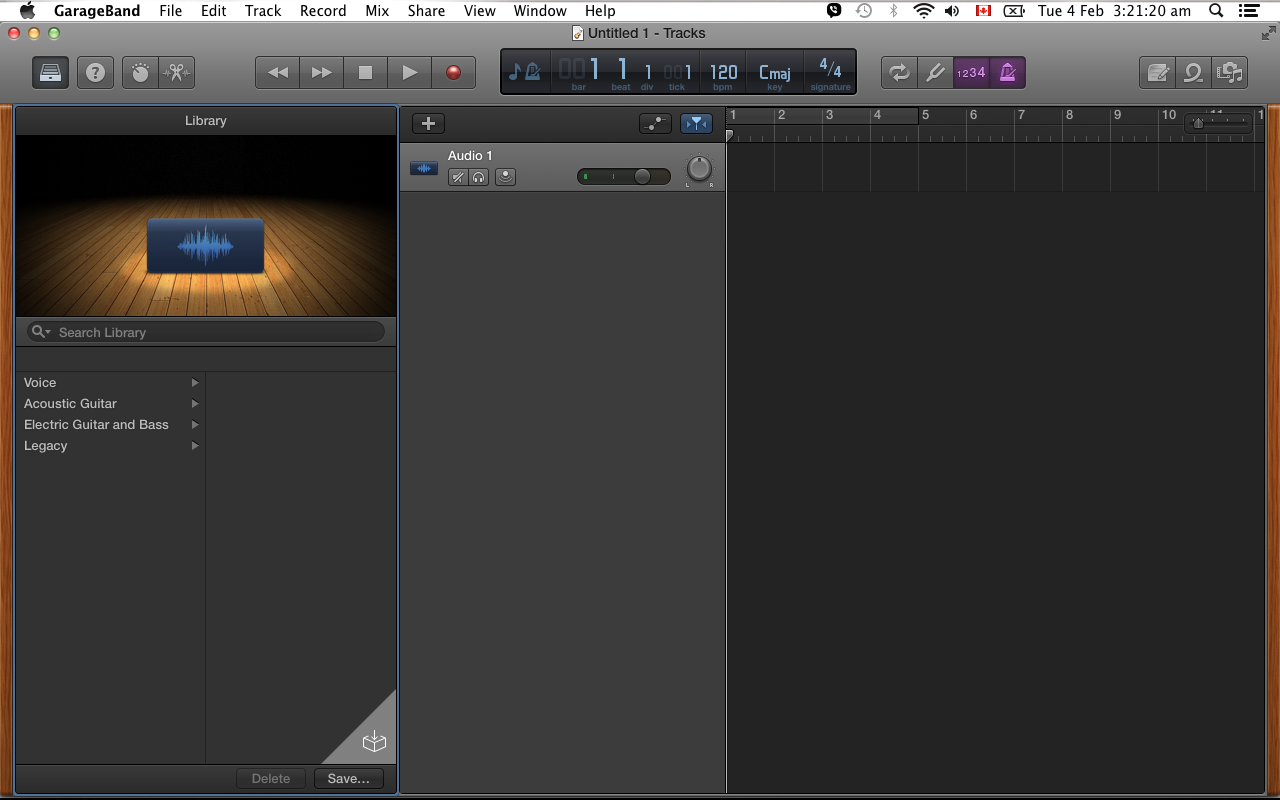The width and height of the screenshot is (1280, 800).
Task: Click the 120 bpm tempo value
Action: [723, 72]
